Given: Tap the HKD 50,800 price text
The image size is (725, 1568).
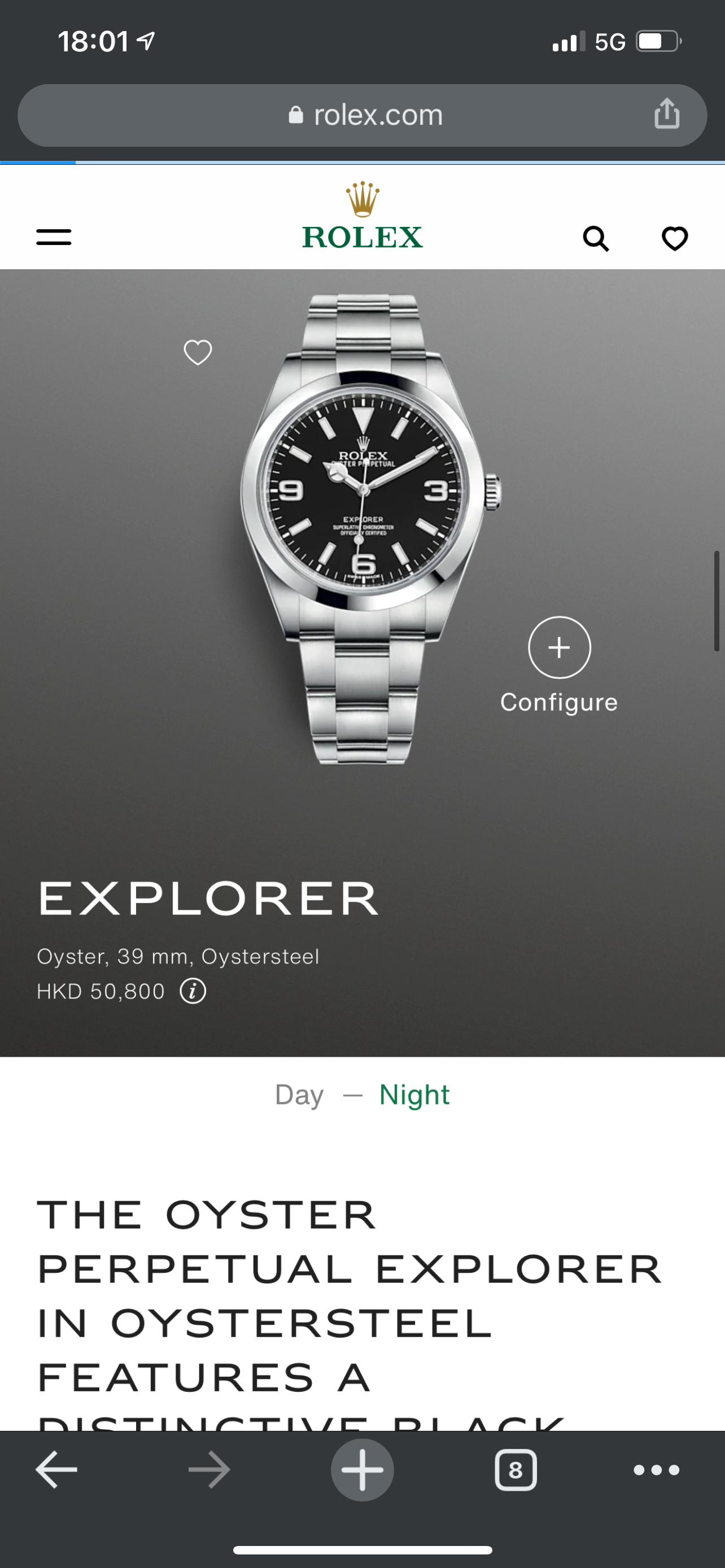Looking at the screenshot, I should [x=101, y=992].
